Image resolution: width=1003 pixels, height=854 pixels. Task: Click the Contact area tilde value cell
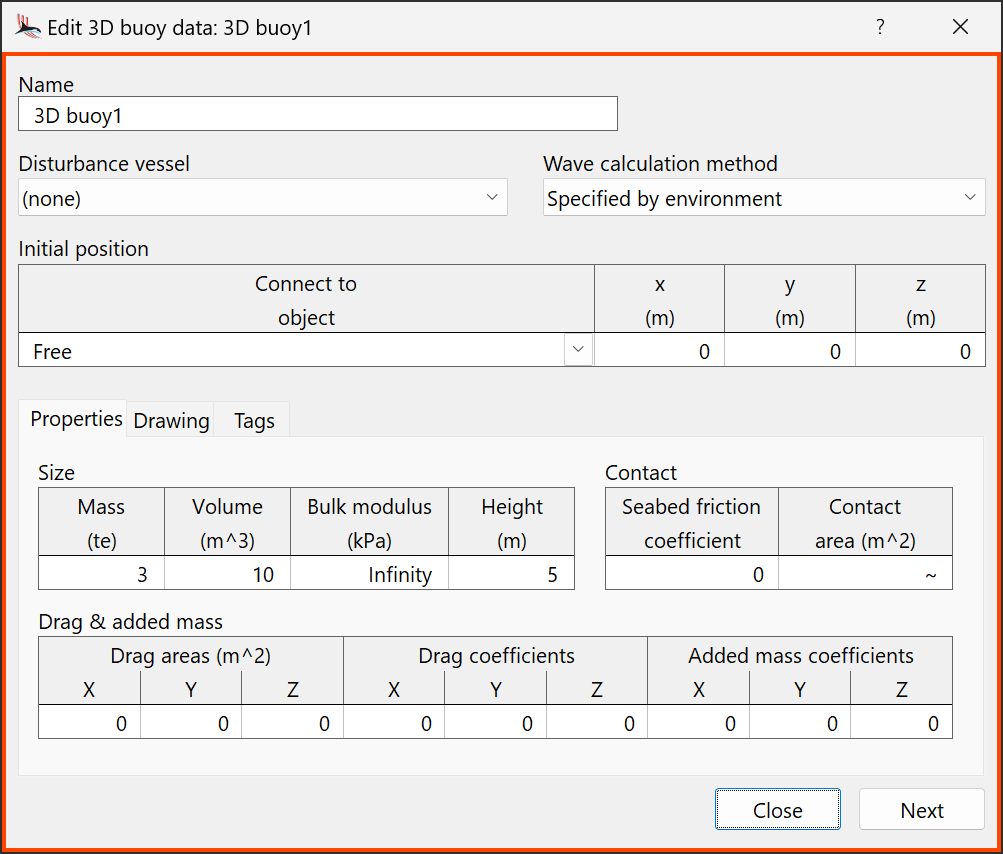coord(865,574)
